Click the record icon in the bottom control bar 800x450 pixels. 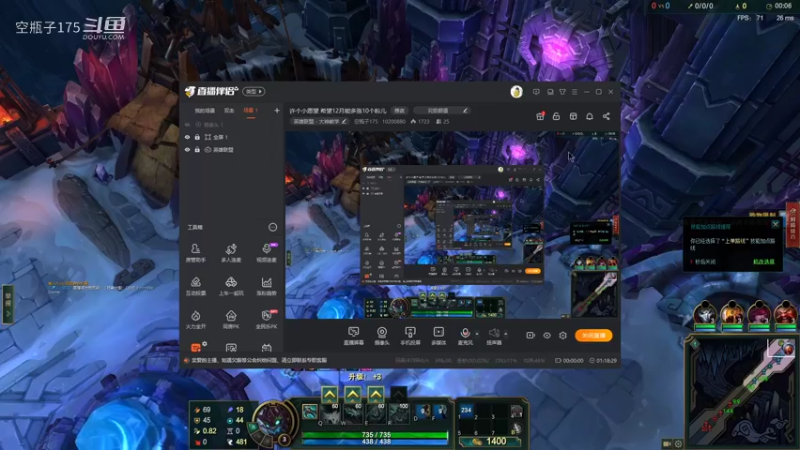coord(531,335)
